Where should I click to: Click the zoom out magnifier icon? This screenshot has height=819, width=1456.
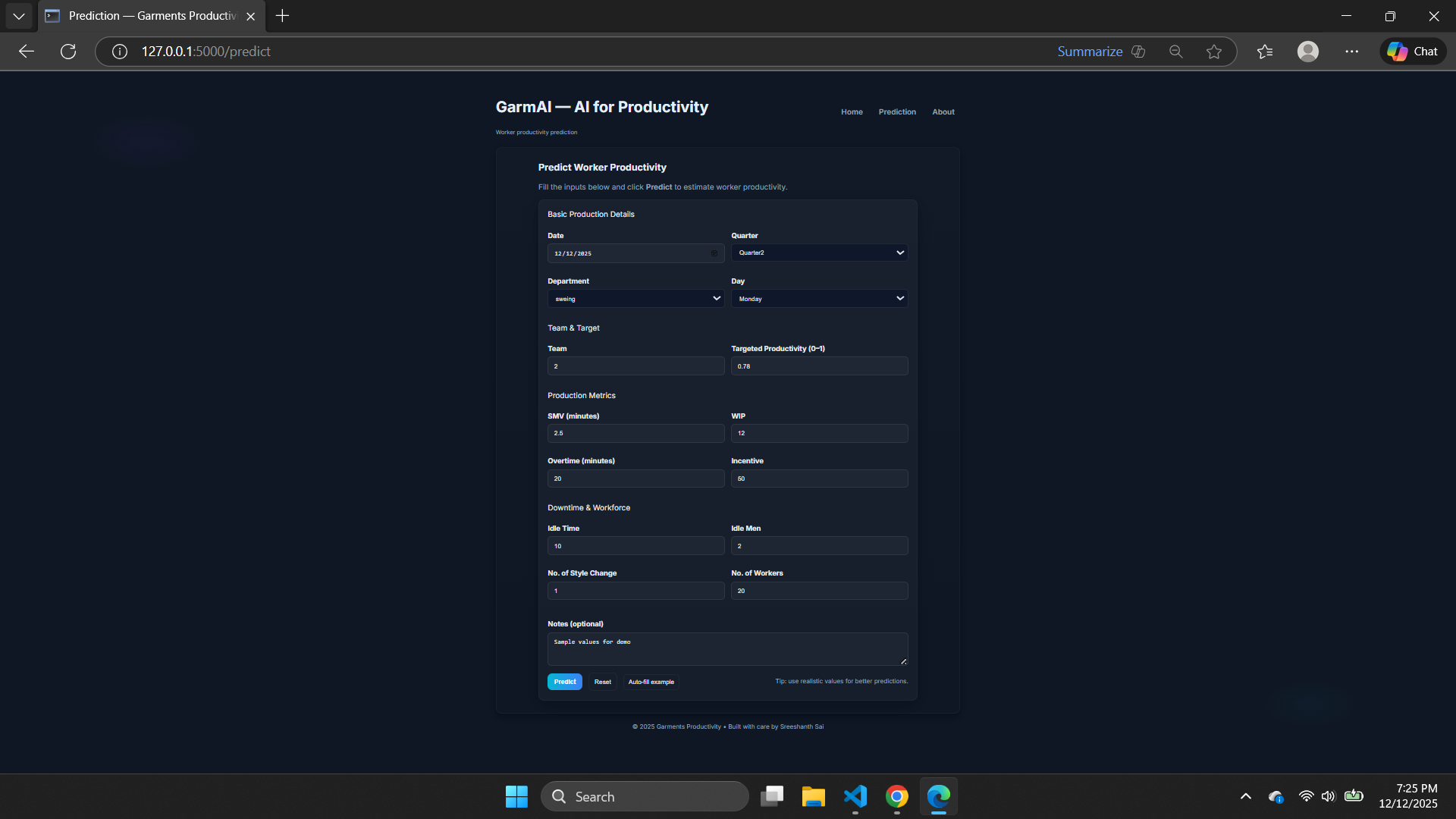coord(1176,52)
